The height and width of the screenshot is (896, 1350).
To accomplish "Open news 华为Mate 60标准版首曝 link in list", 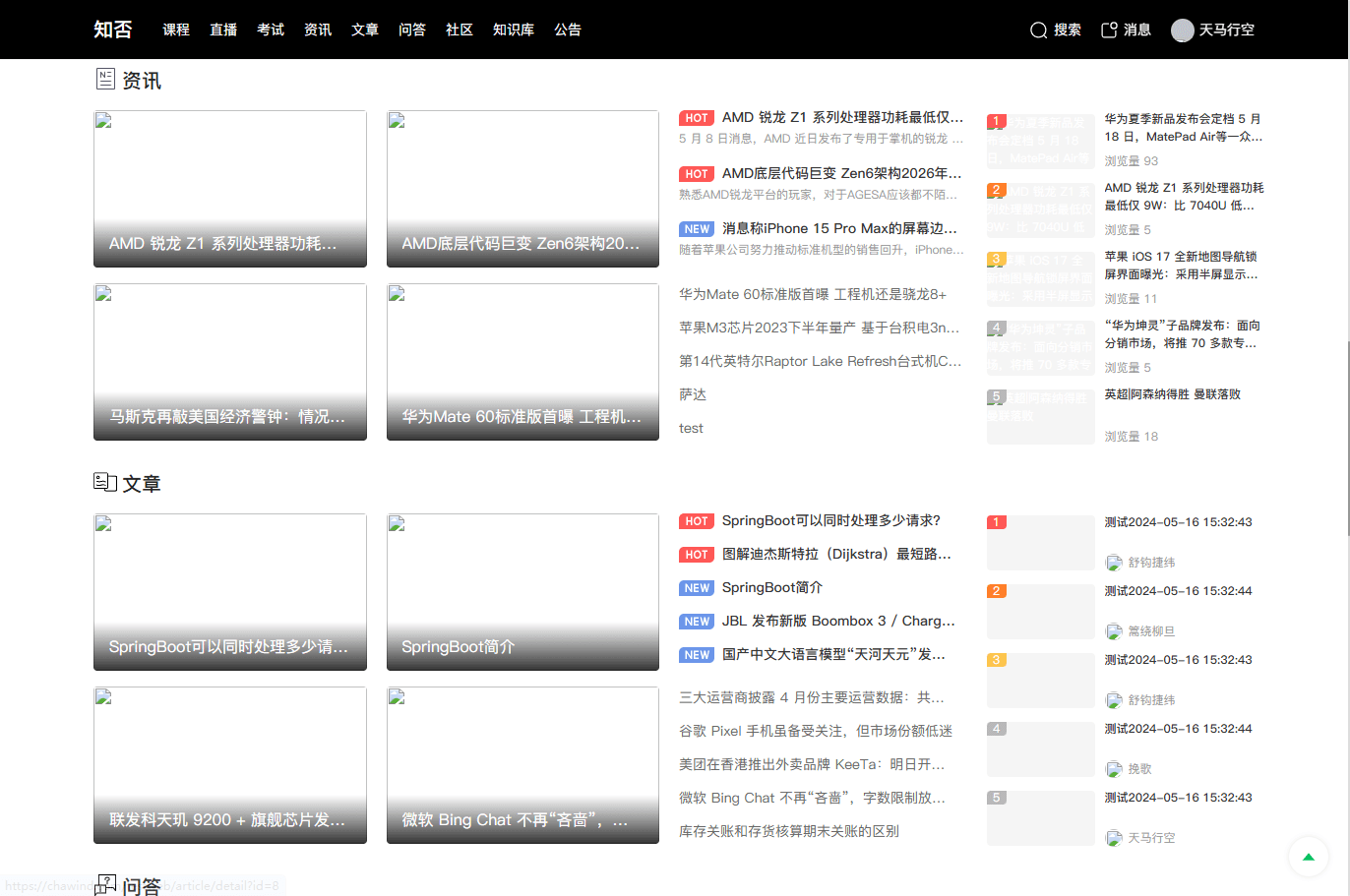I will (812, 294).
